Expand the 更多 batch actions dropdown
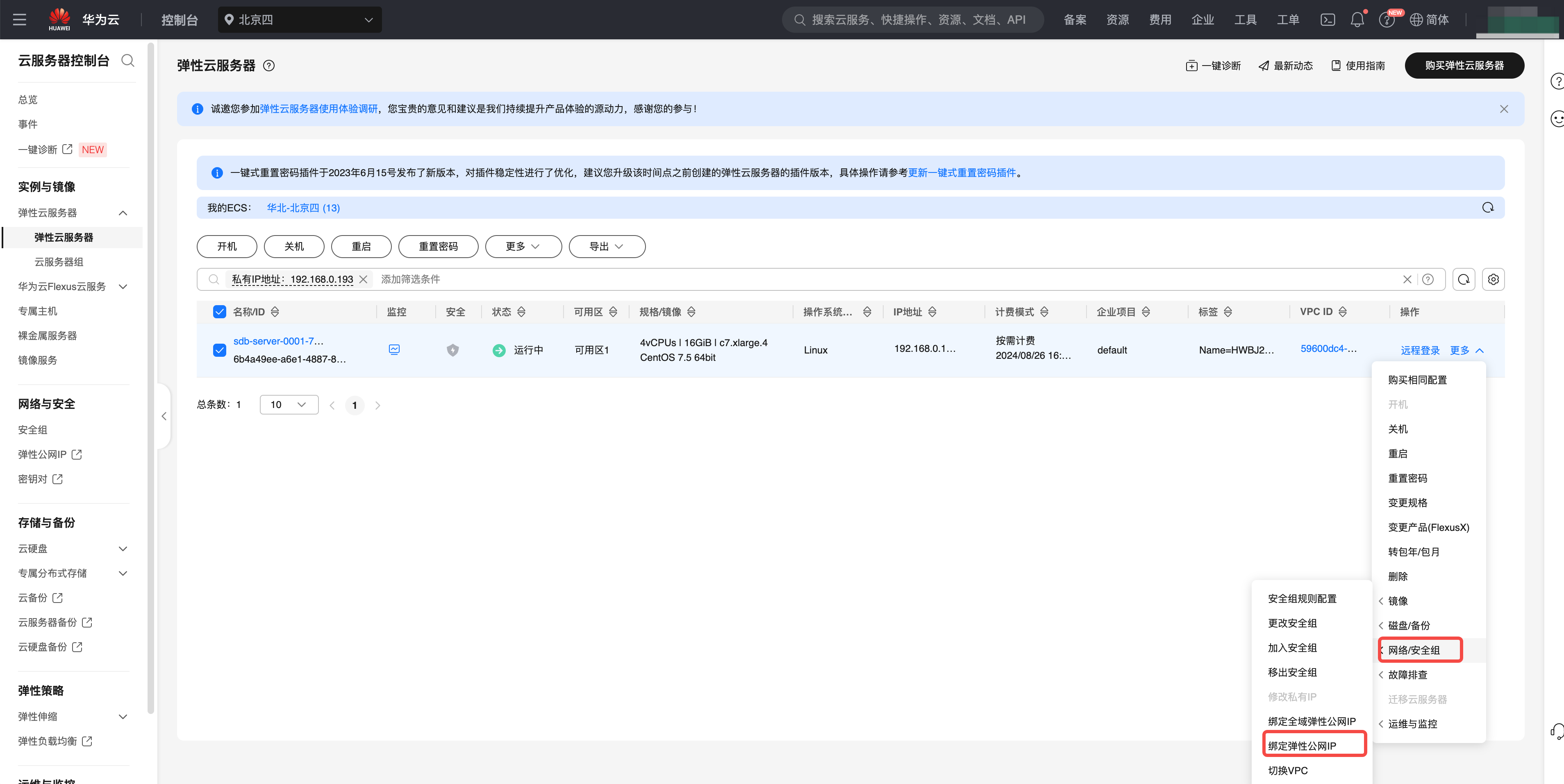The image size is (1564, 784). click(523, 246)
